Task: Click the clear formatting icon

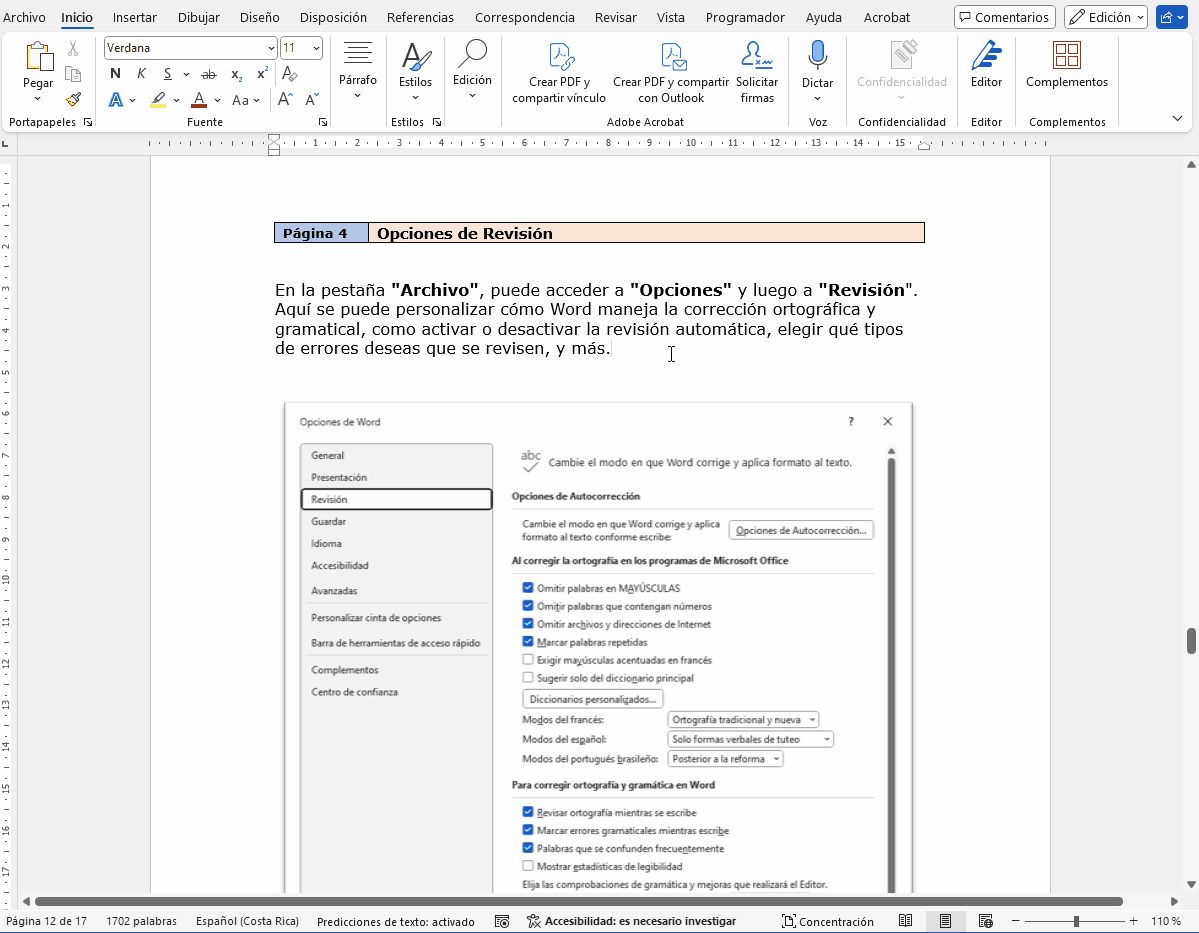Action: (289, 74)
